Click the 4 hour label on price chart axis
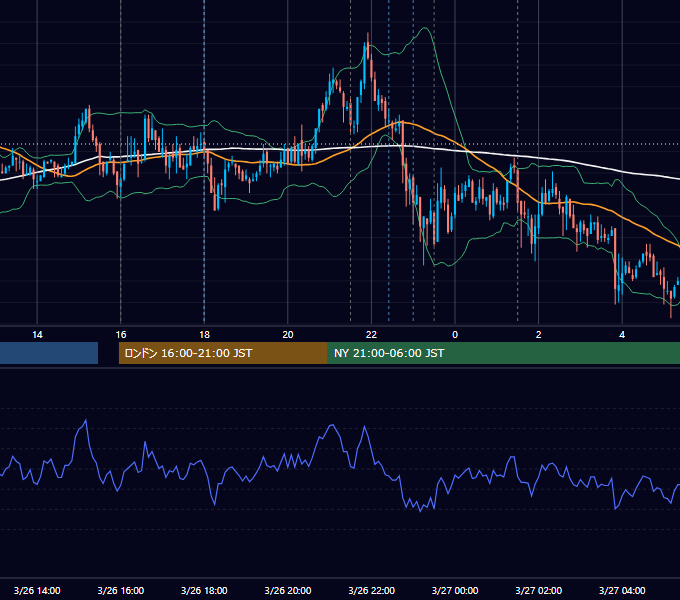 (622, 335)
